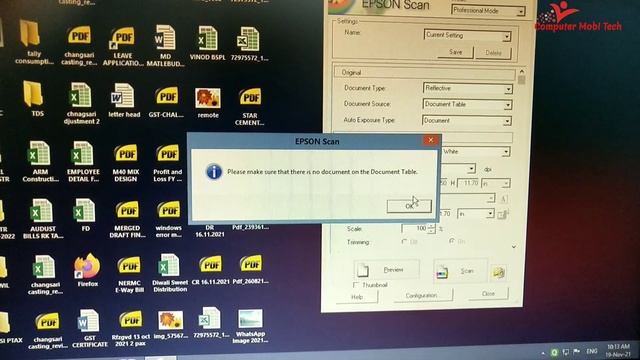This screenshot has width=640, height=360.
Task: Toggle the Thumbnail checkbox in EPSON Scan
Action: [x=356, y=284]
